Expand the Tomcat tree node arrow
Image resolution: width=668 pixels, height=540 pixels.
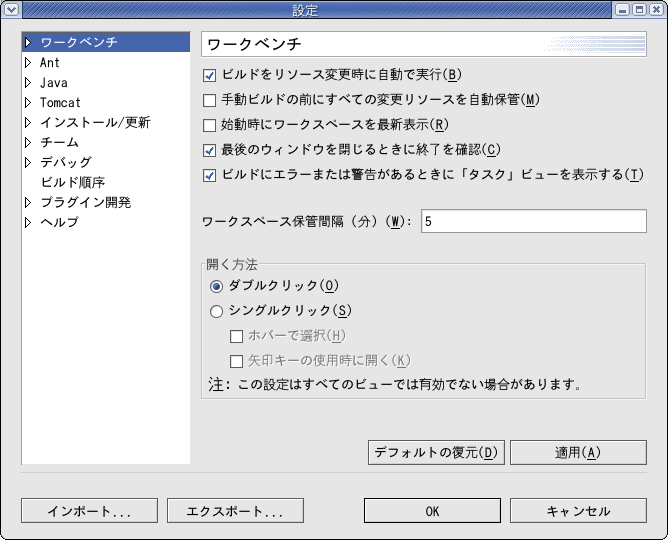coord(28,103)
